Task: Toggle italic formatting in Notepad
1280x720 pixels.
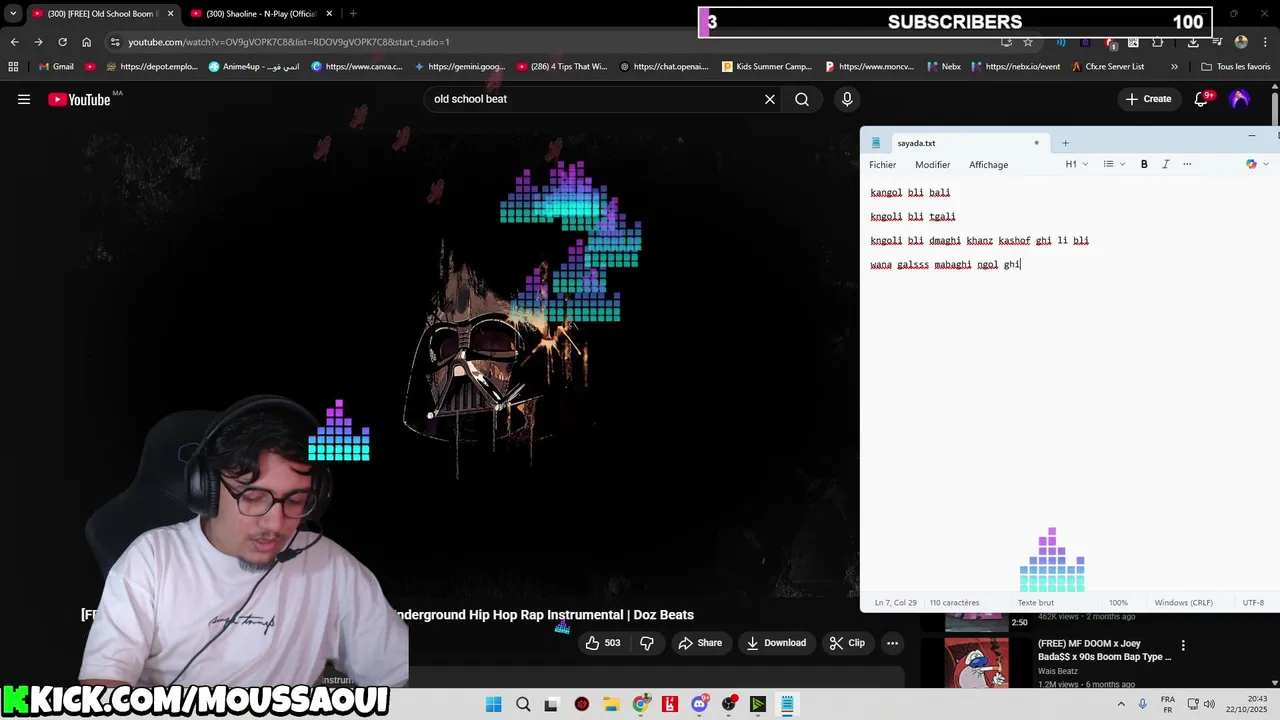Action: point(1165,164)
